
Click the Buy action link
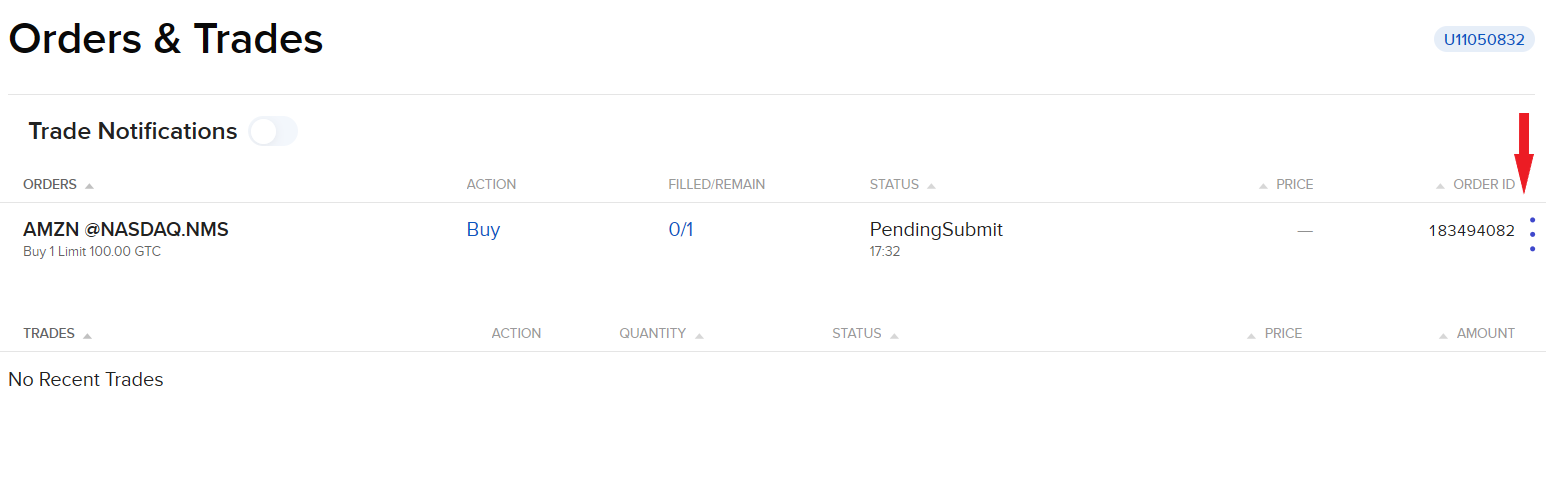click(x=483, y=230)
